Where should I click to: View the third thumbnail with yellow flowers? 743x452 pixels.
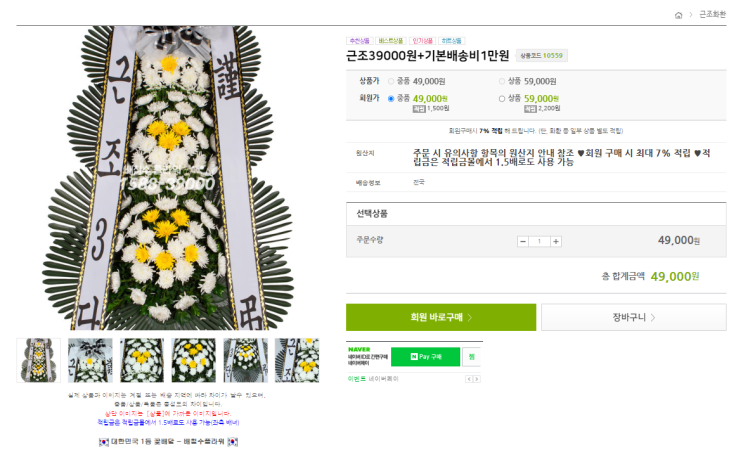[142, 360]
